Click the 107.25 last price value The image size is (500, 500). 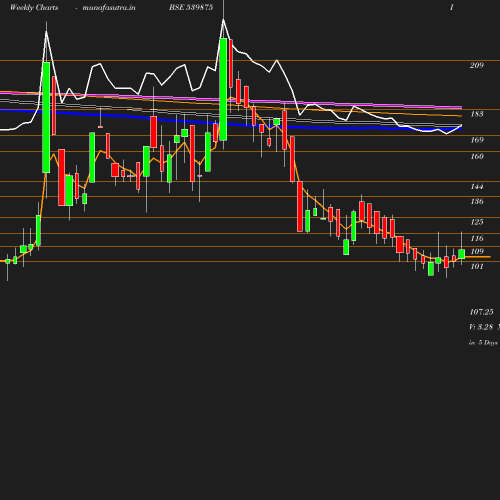pos(481,312)
